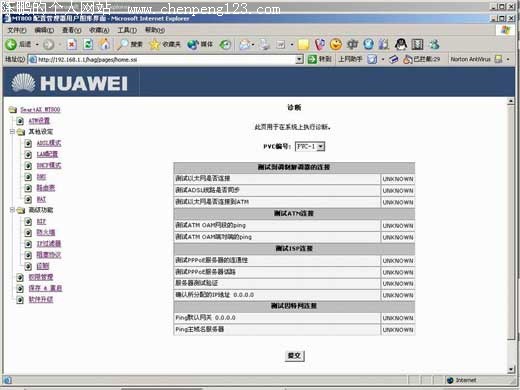Click the smiley face toolbar icon
This screenshot has height=390, width=520.
tap(336, 44)
